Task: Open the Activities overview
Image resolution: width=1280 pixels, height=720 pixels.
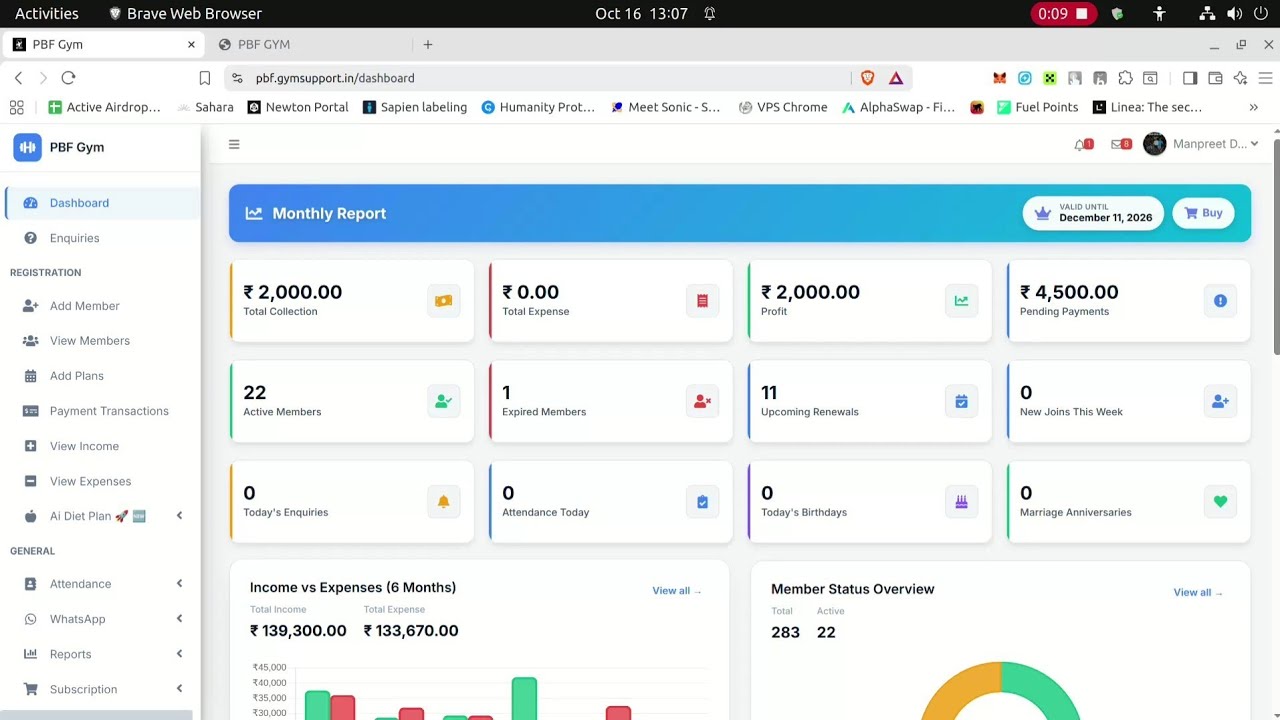Action: (x=46, y=14)
